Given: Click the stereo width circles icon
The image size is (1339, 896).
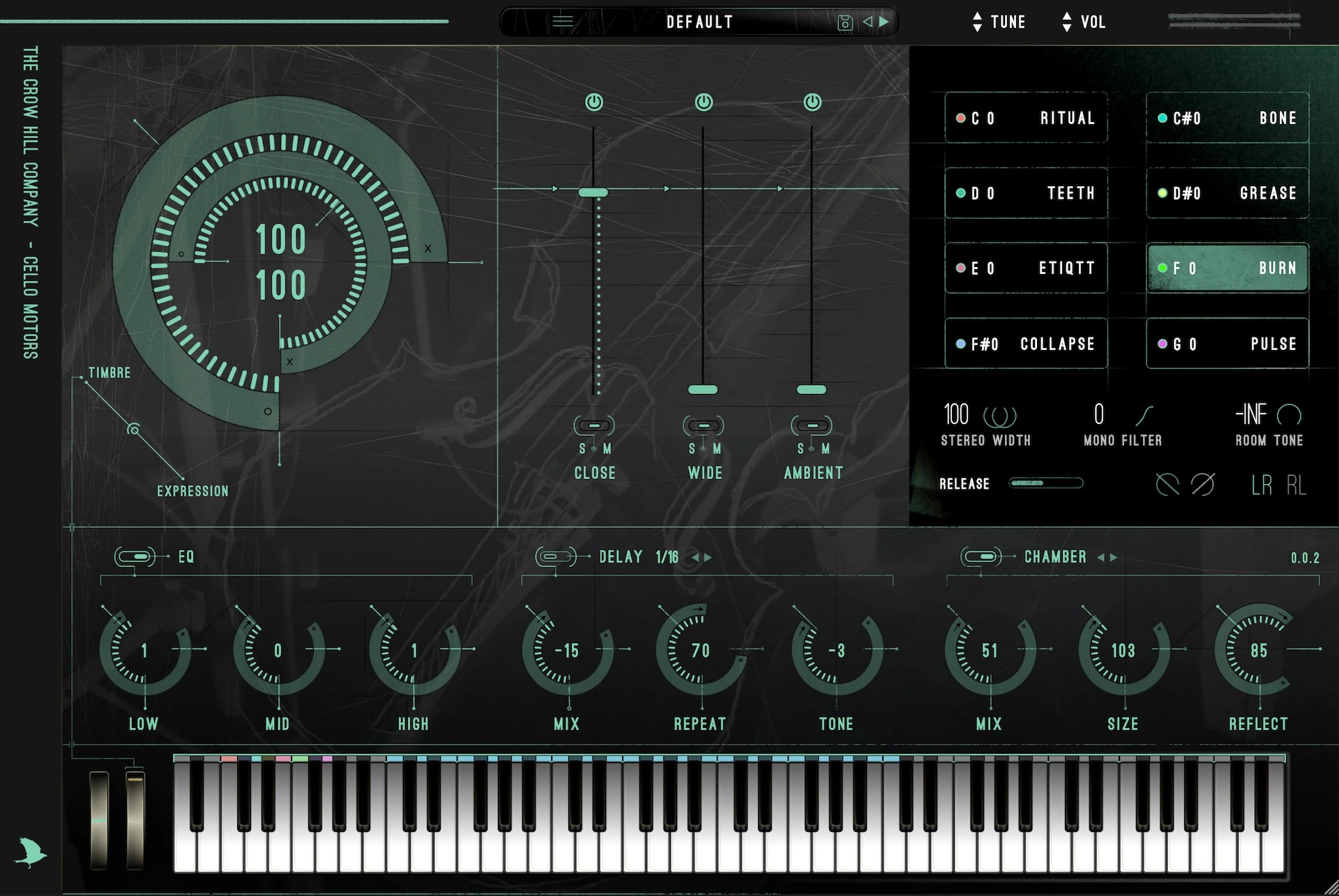Looking at the screenshot, I should pos(999,416).
